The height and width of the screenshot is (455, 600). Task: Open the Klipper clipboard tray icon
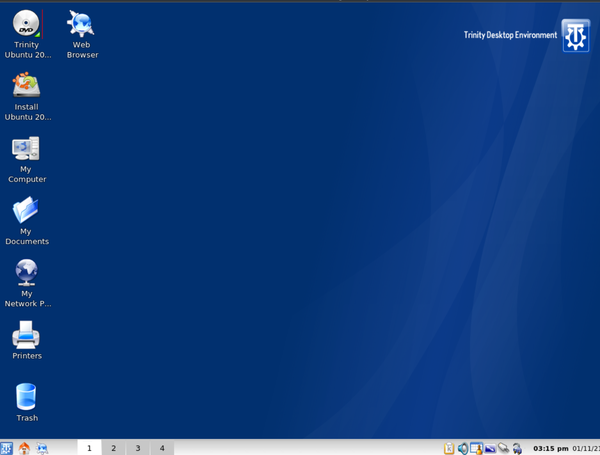[449, 448]
